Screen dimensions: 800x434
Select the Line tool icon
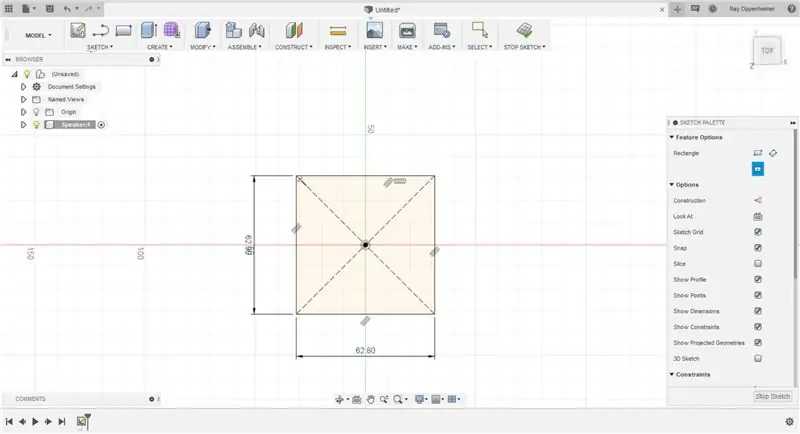[101, 31]
